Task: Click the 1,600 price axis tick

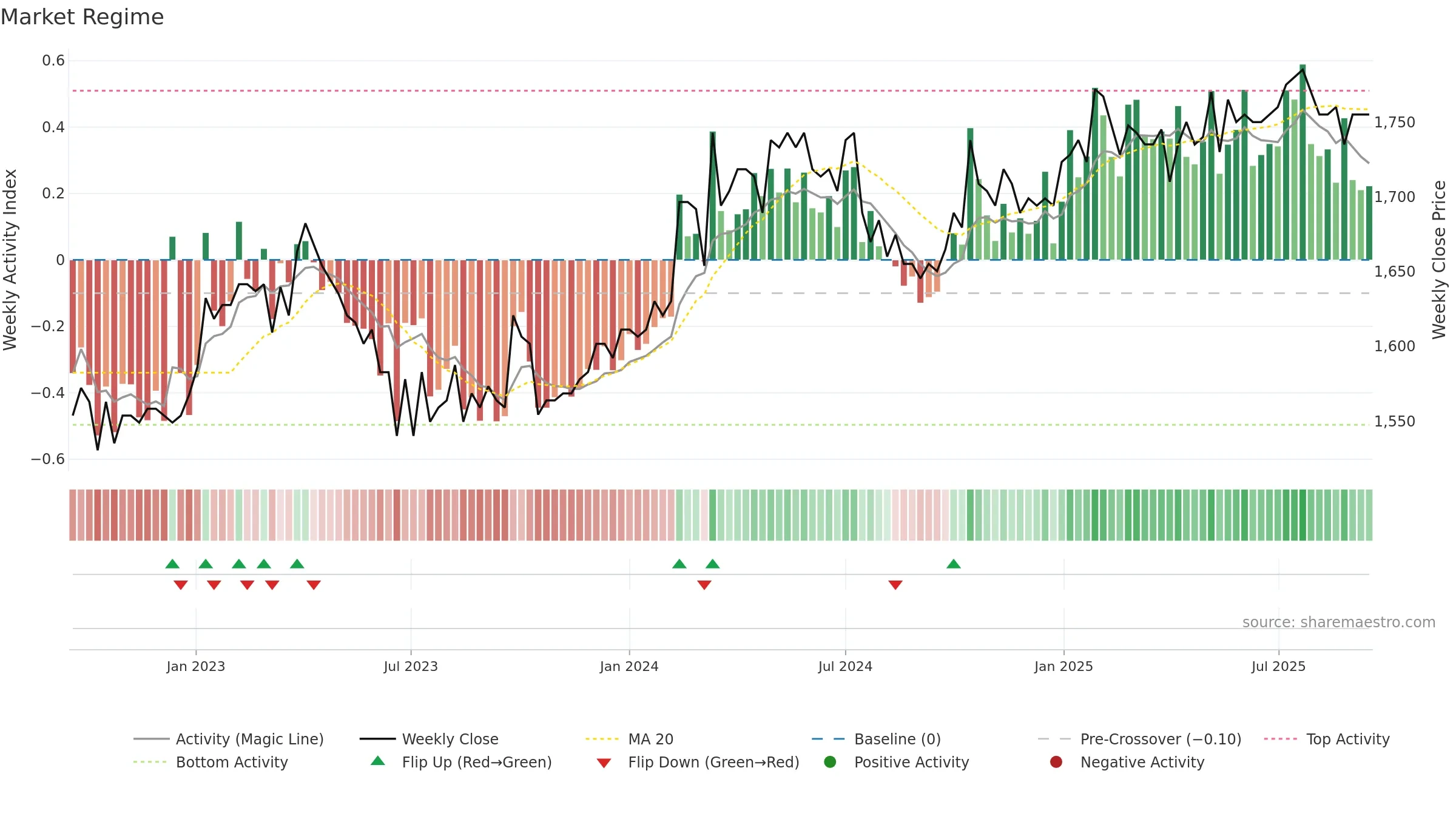Action: tap(1395, 346)
